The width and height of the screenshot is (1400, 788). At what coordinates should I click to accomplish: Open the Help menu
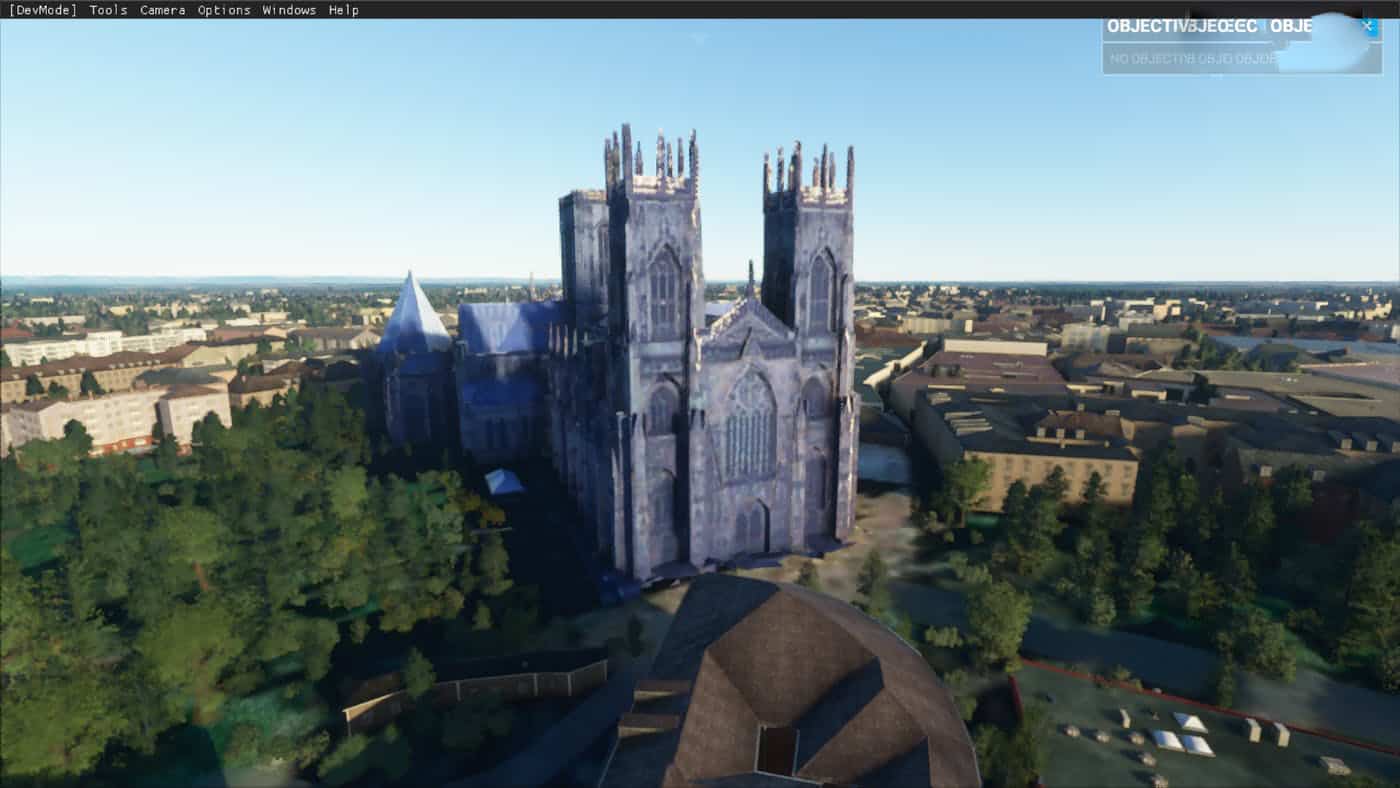pyautogui.click(x=343, y=10)
